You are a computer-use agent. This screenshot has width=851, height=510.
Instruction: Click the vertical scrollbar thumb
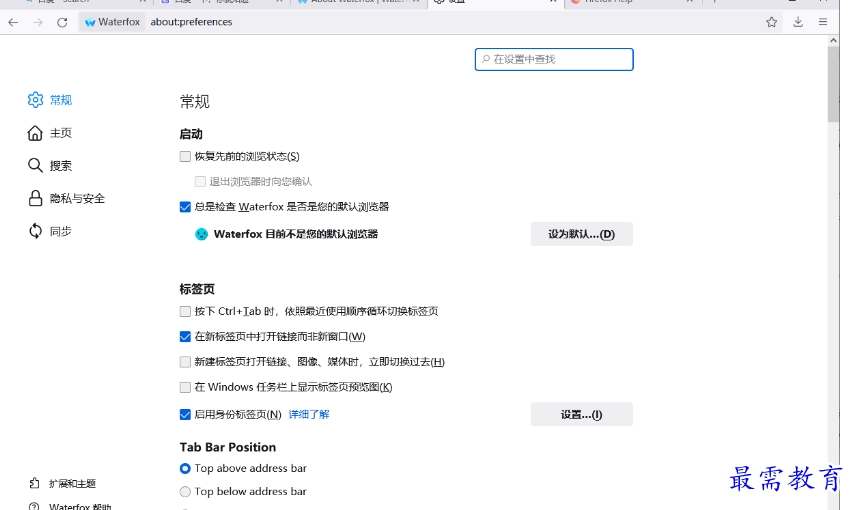point(833,84)
